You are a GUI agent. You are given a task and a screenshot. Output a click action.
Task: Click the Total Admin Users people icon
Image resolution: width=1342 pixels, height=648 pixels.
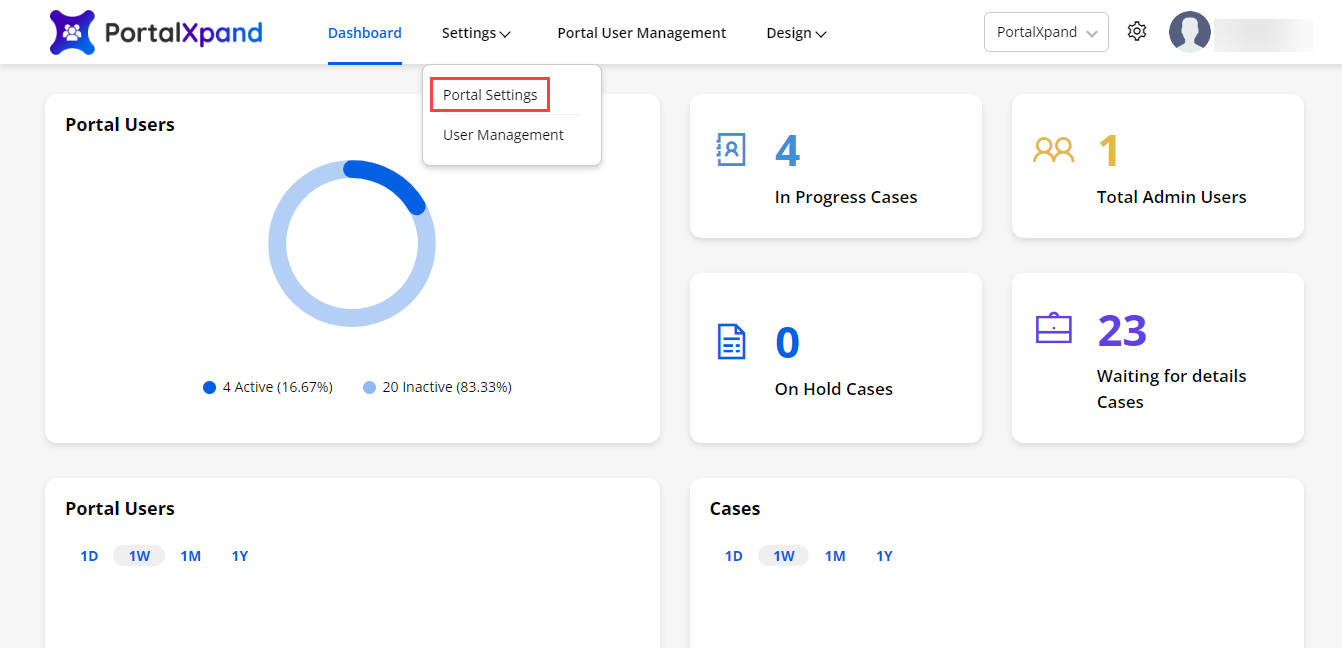click(1053, 150)
